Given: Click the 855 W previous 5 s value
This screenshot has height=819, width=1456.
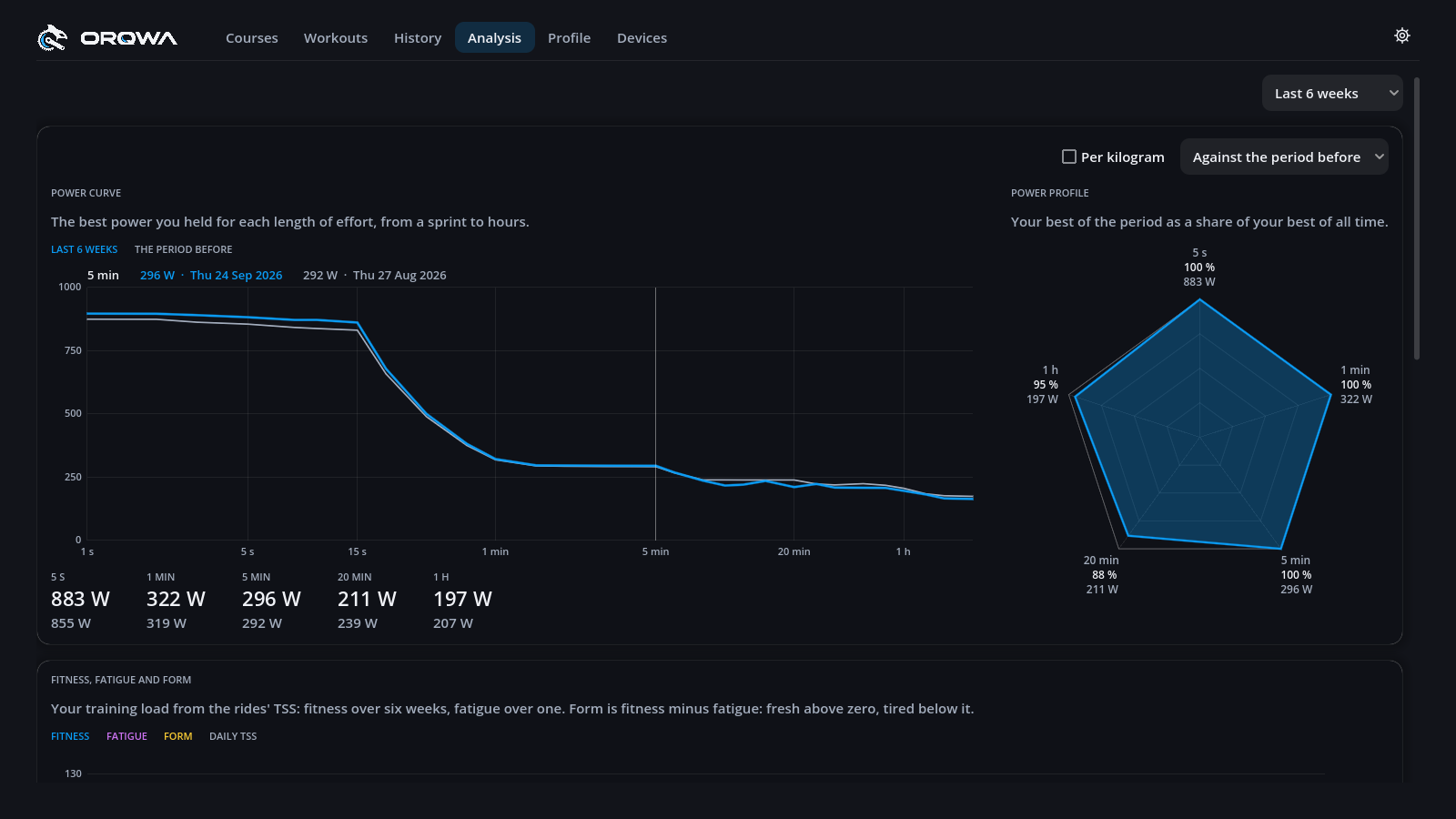Looking at the screenshot, I should [x=71, y=623].
